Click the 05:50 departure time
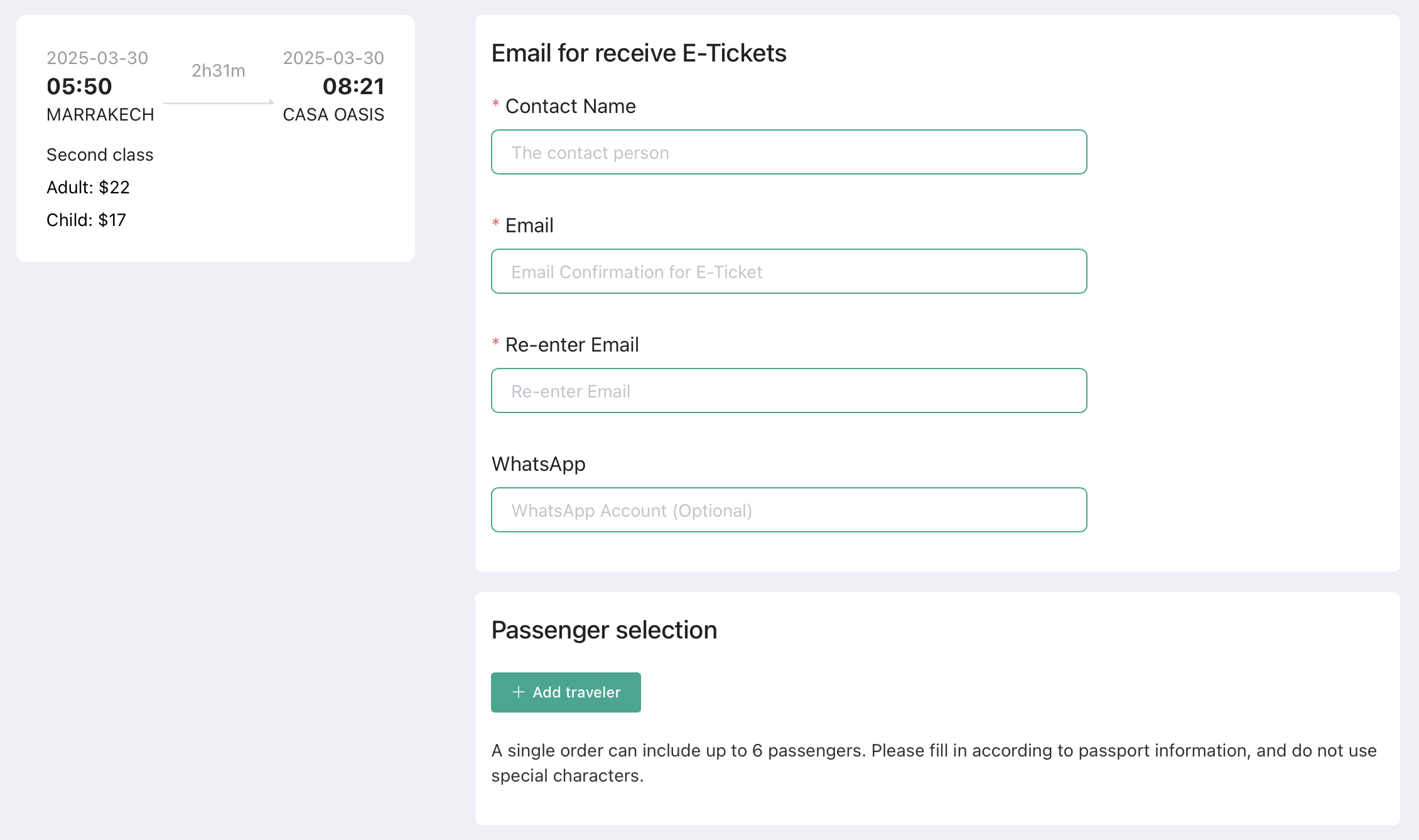The height and width of the screenshot is (840, 1419). click(79, 86)
